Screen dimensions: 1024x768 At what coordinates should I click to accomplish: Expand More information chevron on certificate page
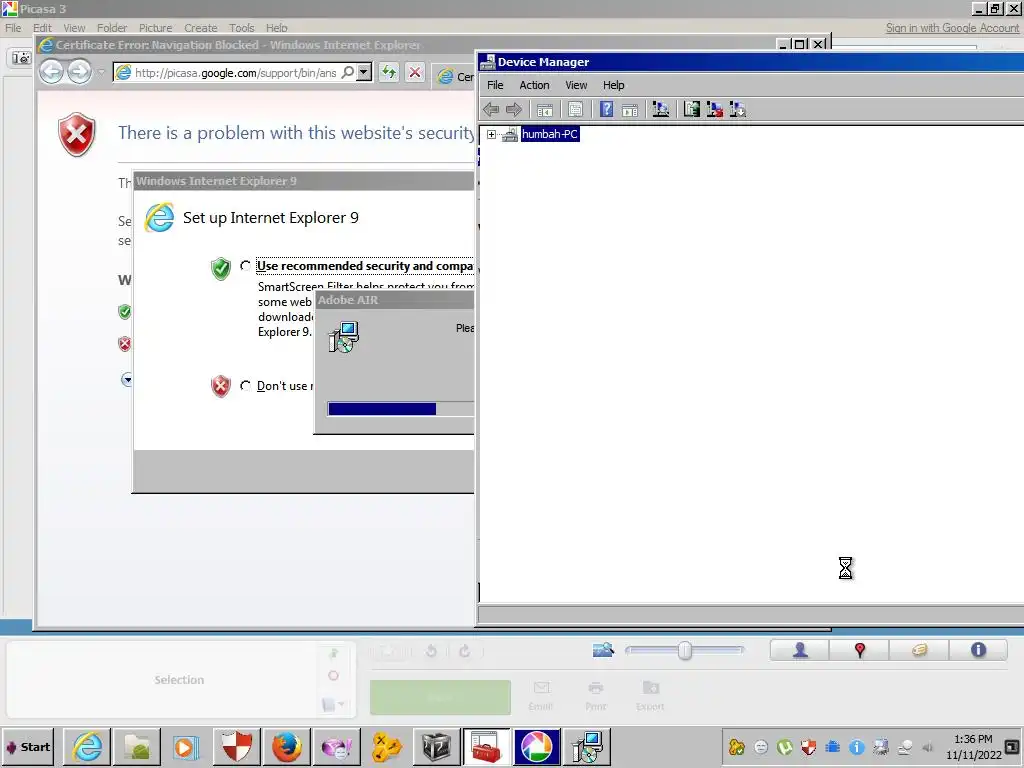(127, 379)
